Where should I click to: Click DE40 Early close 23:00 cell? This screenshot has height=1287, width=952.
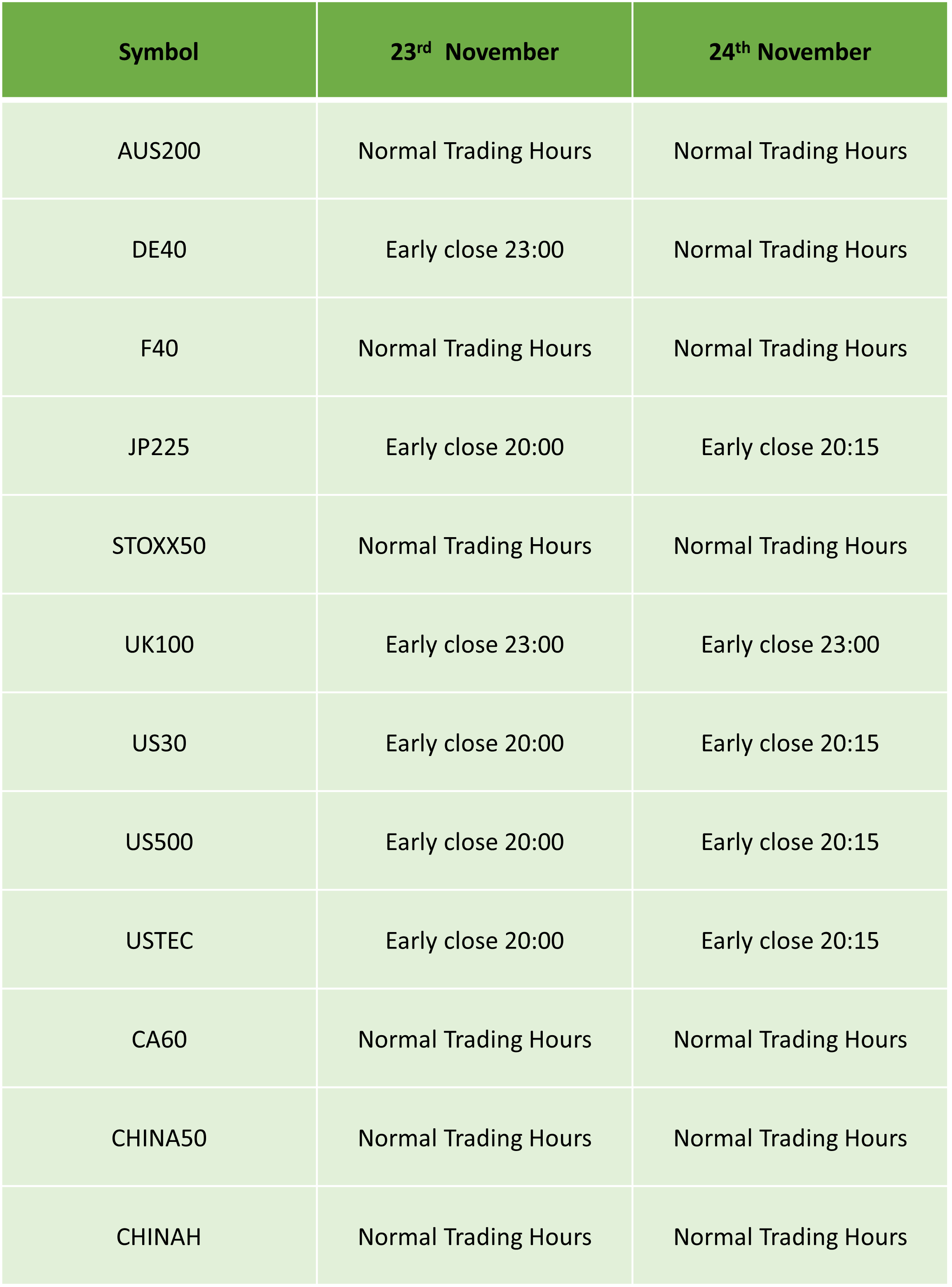click(x=474, y=249)
